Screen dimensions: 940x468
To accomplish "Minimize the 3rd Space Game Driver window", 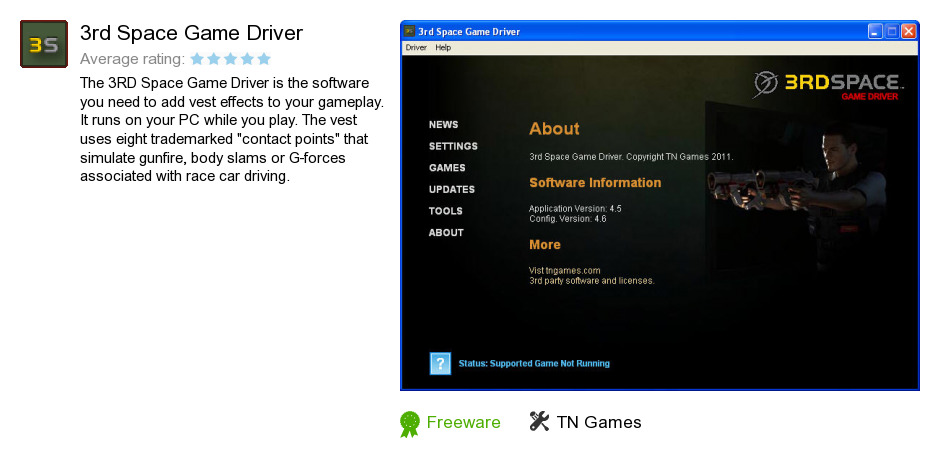I will (x=875, y=31).
